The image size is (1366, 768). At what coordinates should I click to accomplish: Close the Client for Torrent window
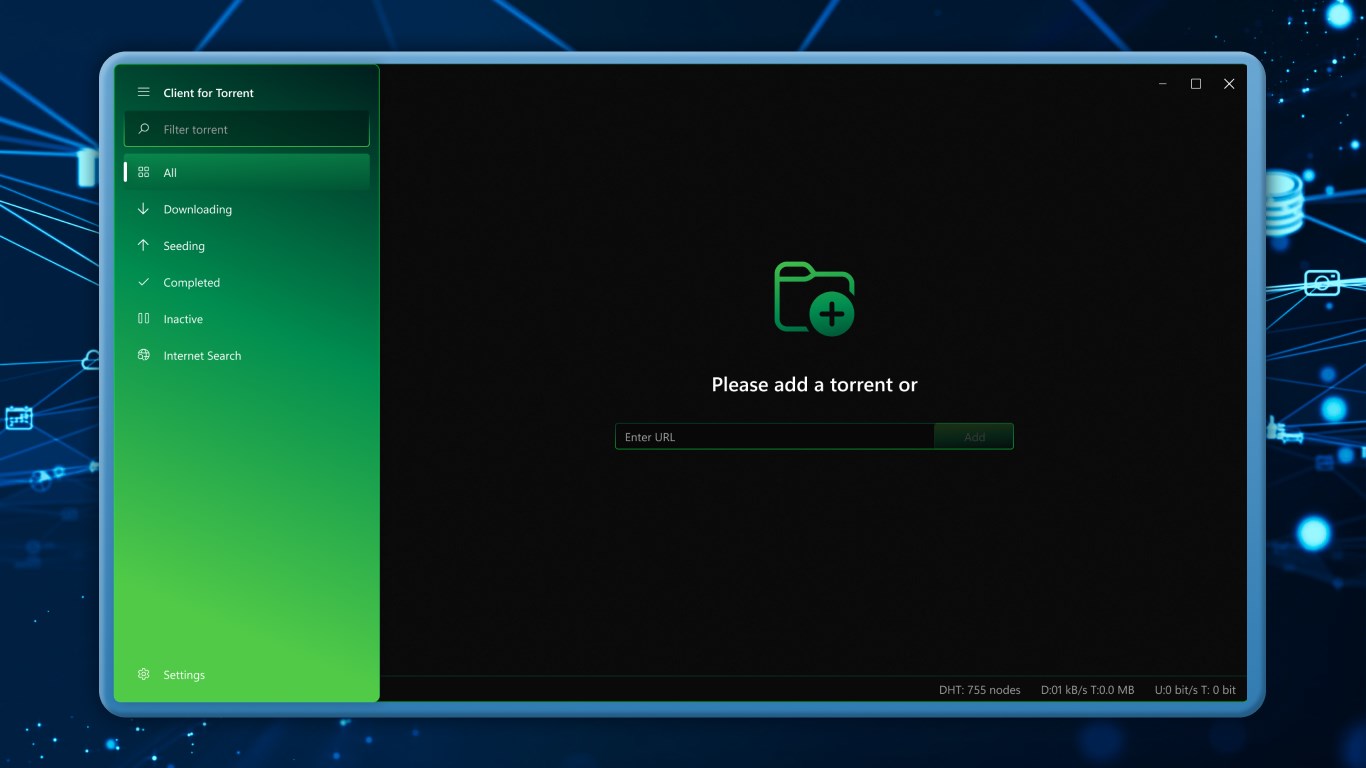pyautogui.click(x=1229, y=84)
